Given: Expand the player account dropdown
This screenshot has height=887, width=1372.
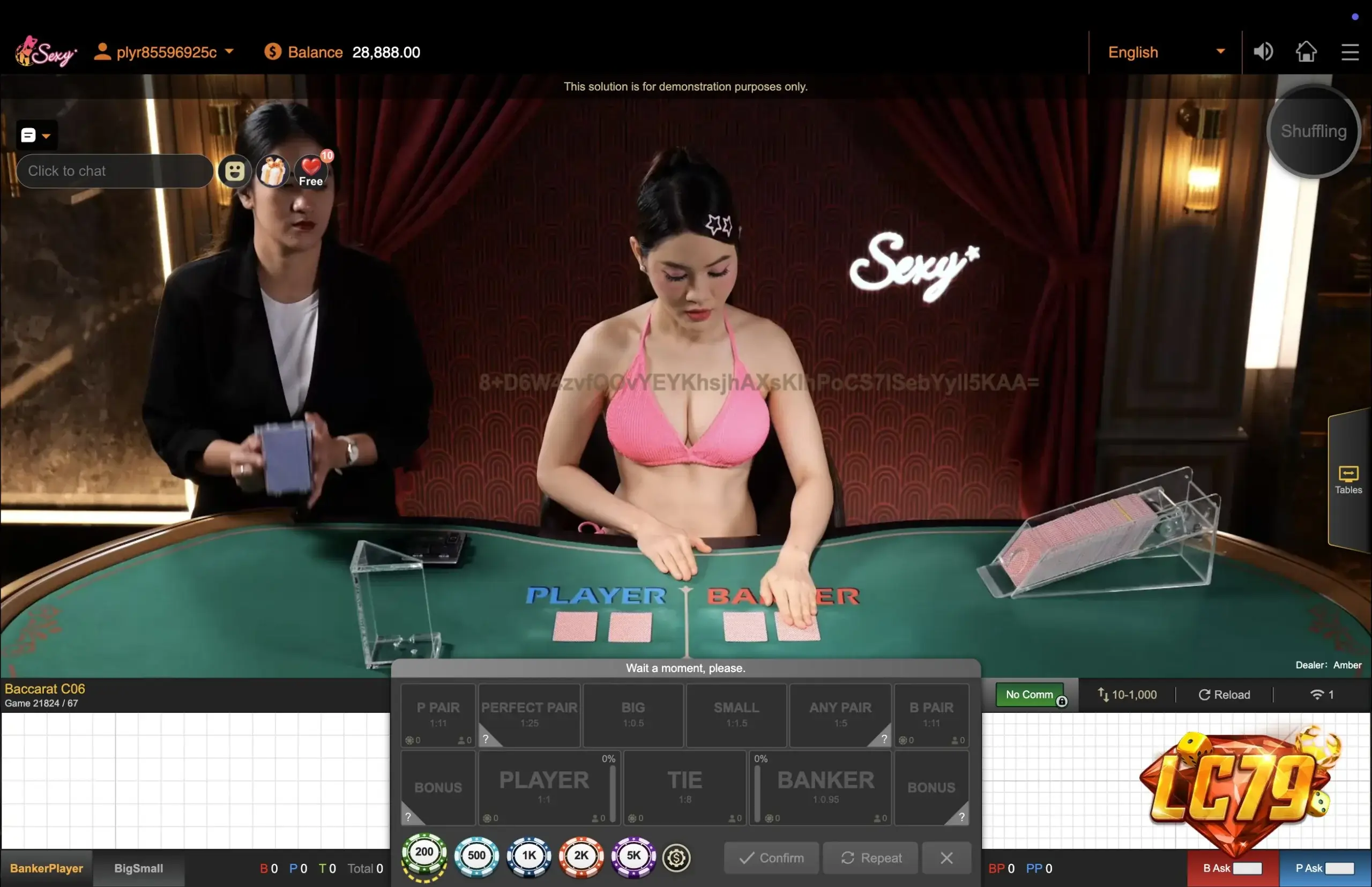Looking at the screenshot, I should tap(165, 53).
